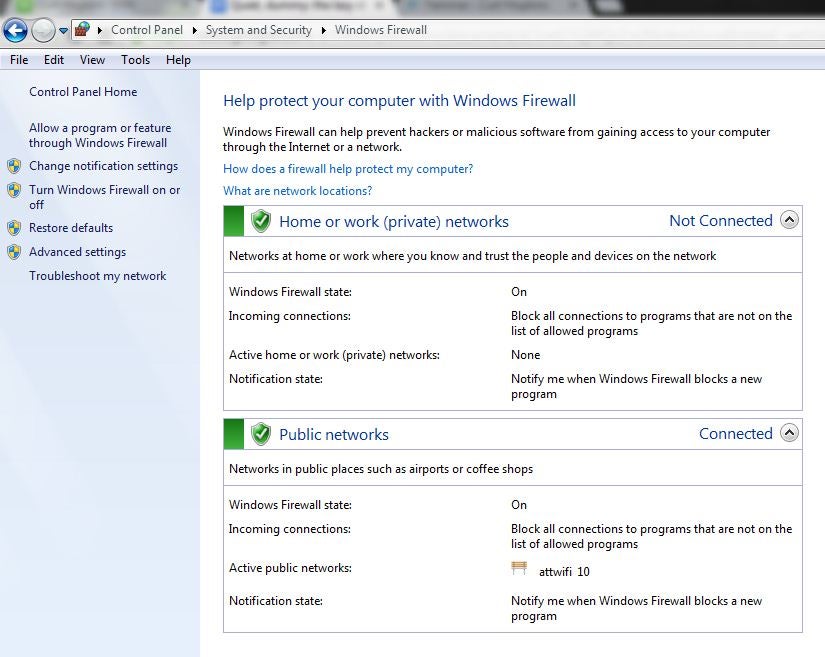Click Windows Firewall breadcrumb
825x657 pixels.
pyautogui.click(x=380, y=30)
